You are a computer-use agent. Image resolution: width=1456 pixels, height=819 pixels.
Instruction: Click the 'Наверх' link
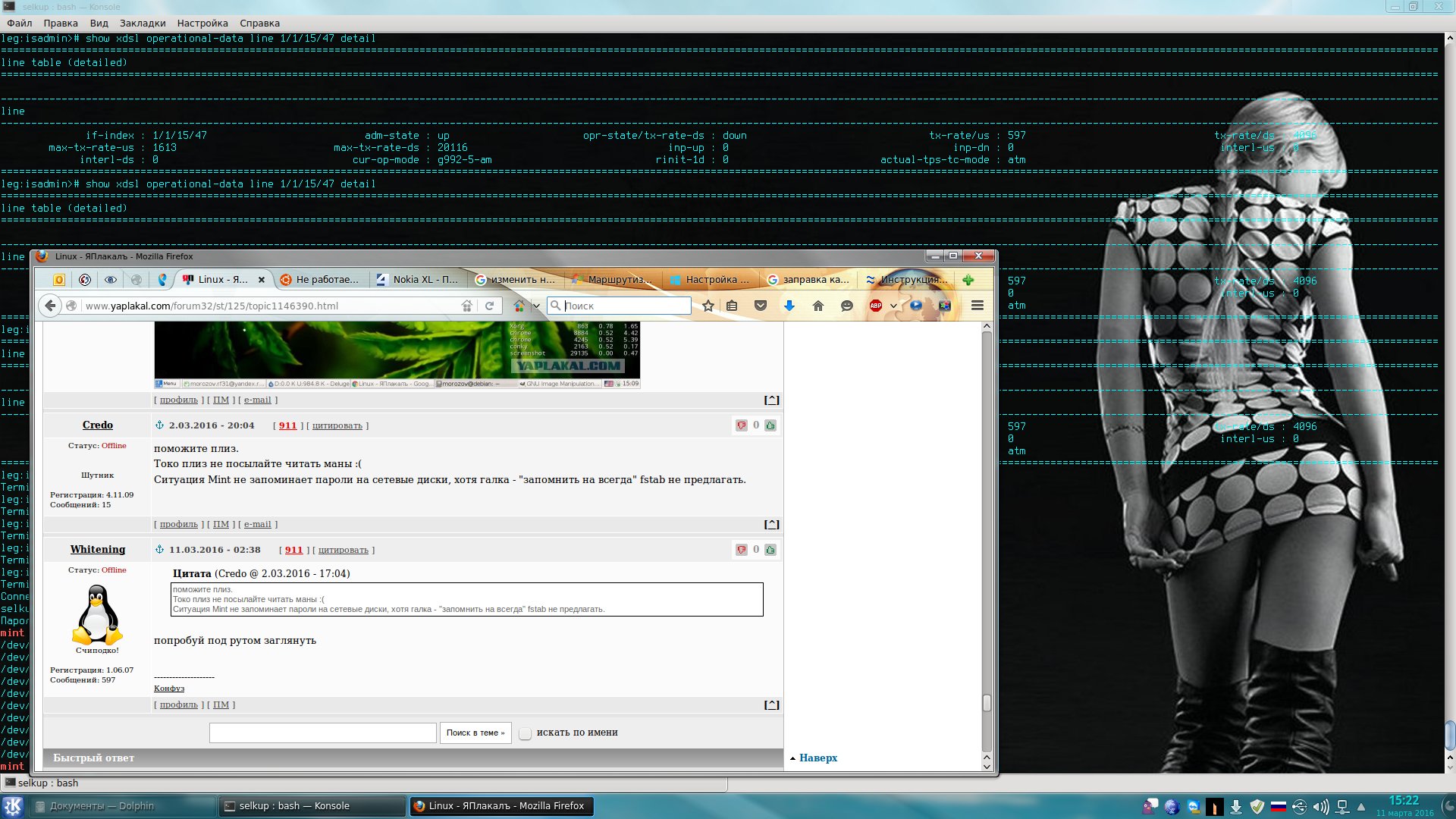pyautogui.click(x=818, y=758)
